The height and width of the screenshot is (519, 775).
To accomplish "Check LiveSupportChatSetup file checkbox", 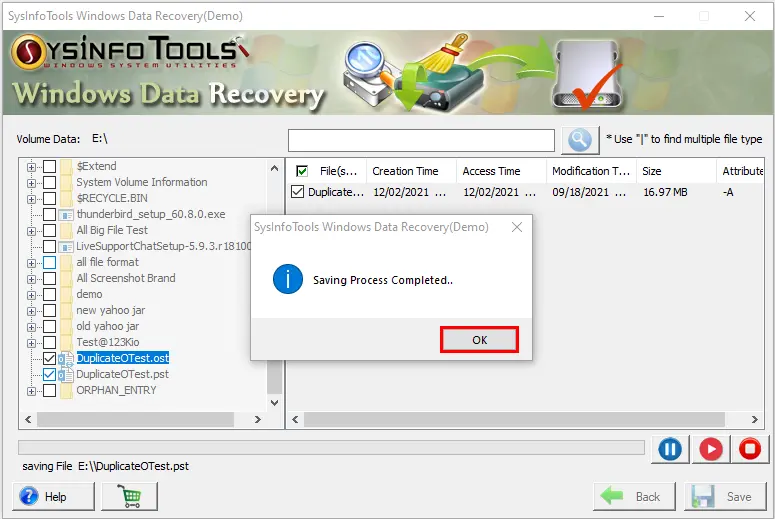I will (49, 246).
